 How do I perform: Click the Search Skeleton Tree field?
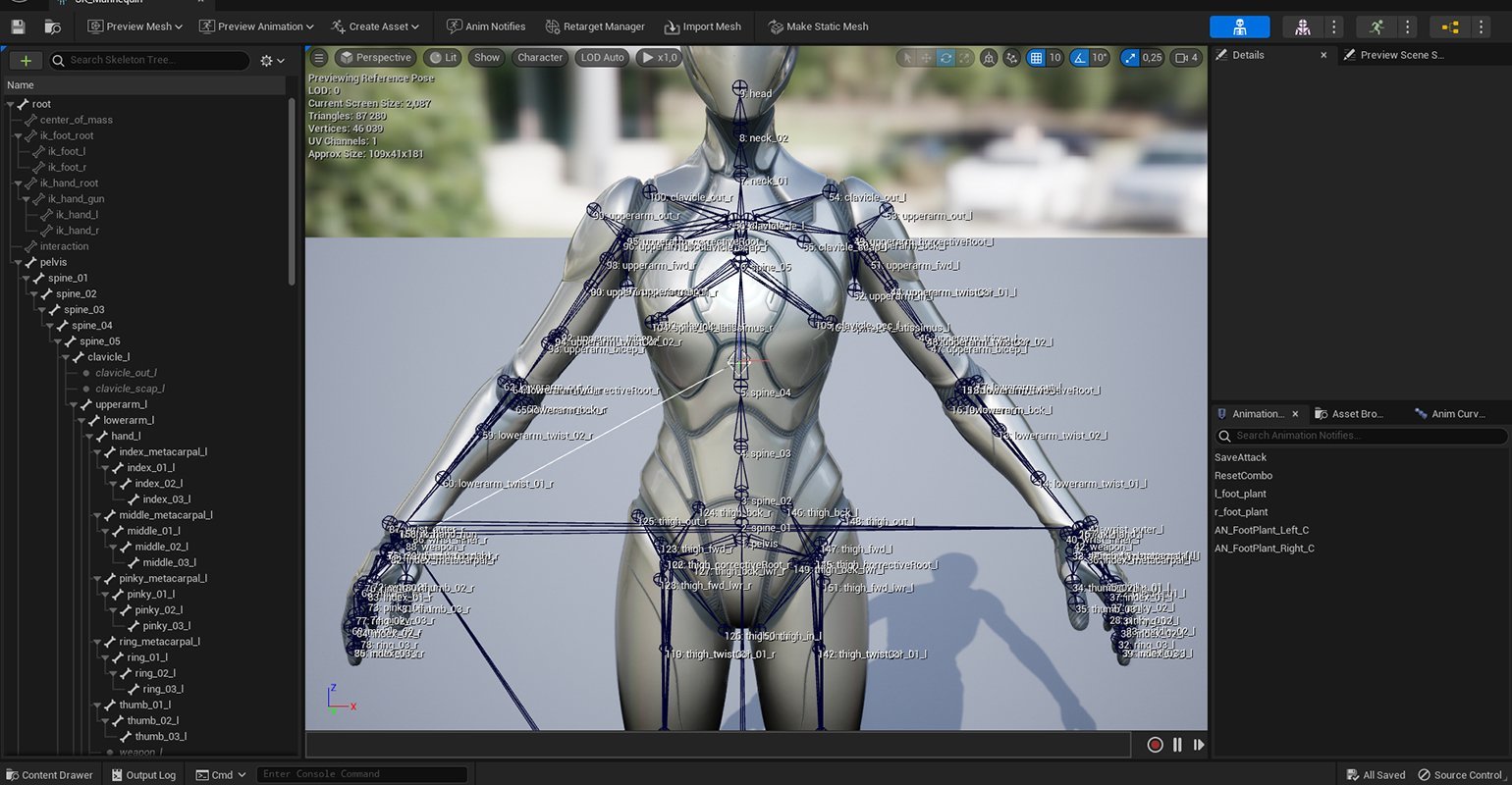(149, 60)
